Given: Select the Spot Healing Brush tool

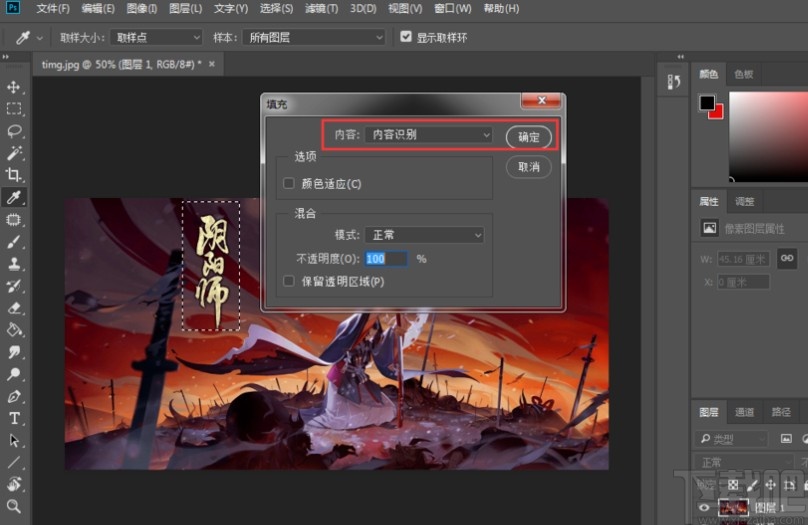Looking at the screenshot, I should 14,220.
